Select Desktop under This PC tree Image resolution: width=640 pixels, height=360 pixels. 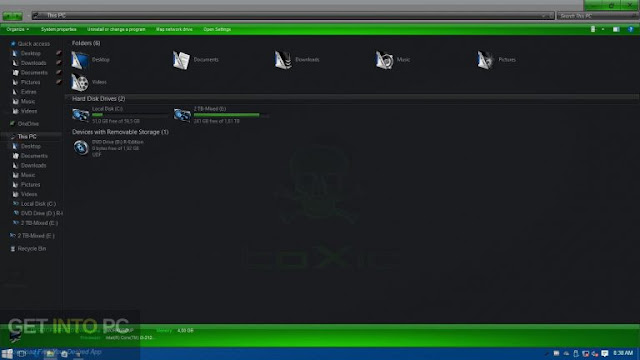31,146
